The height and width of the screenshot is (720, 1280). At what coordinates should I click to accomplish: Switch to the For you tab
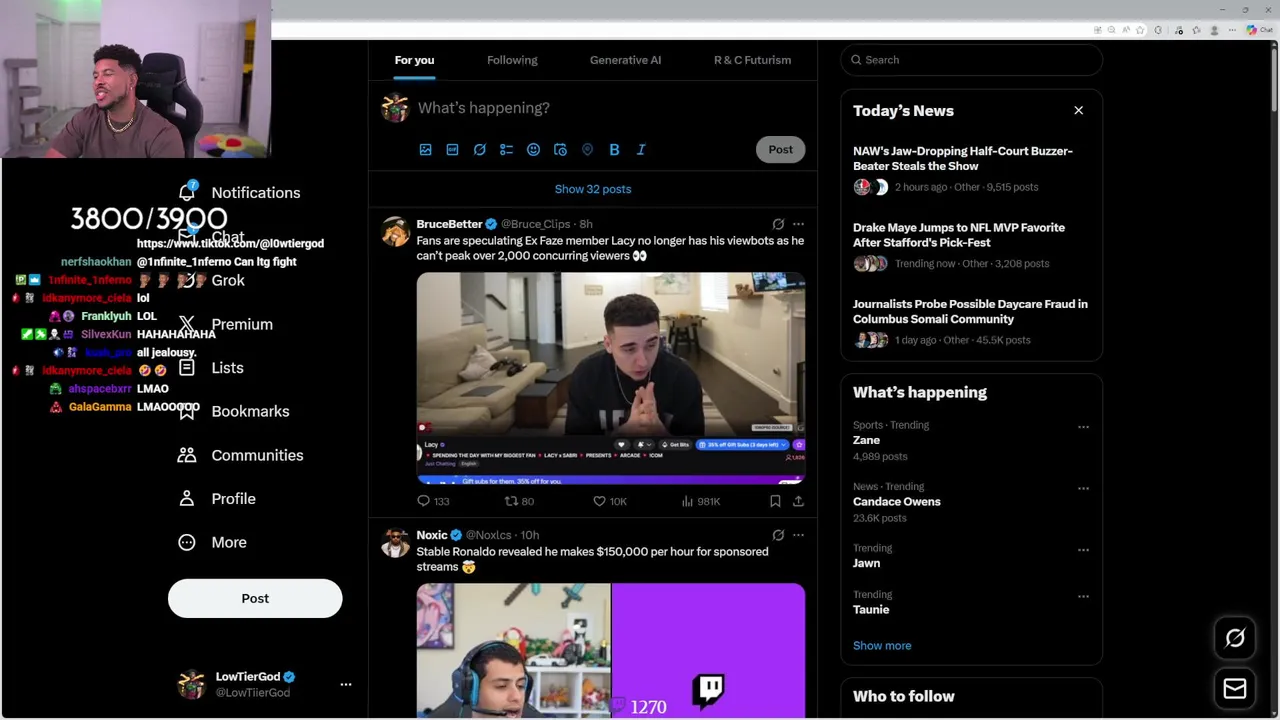(414, 60)
